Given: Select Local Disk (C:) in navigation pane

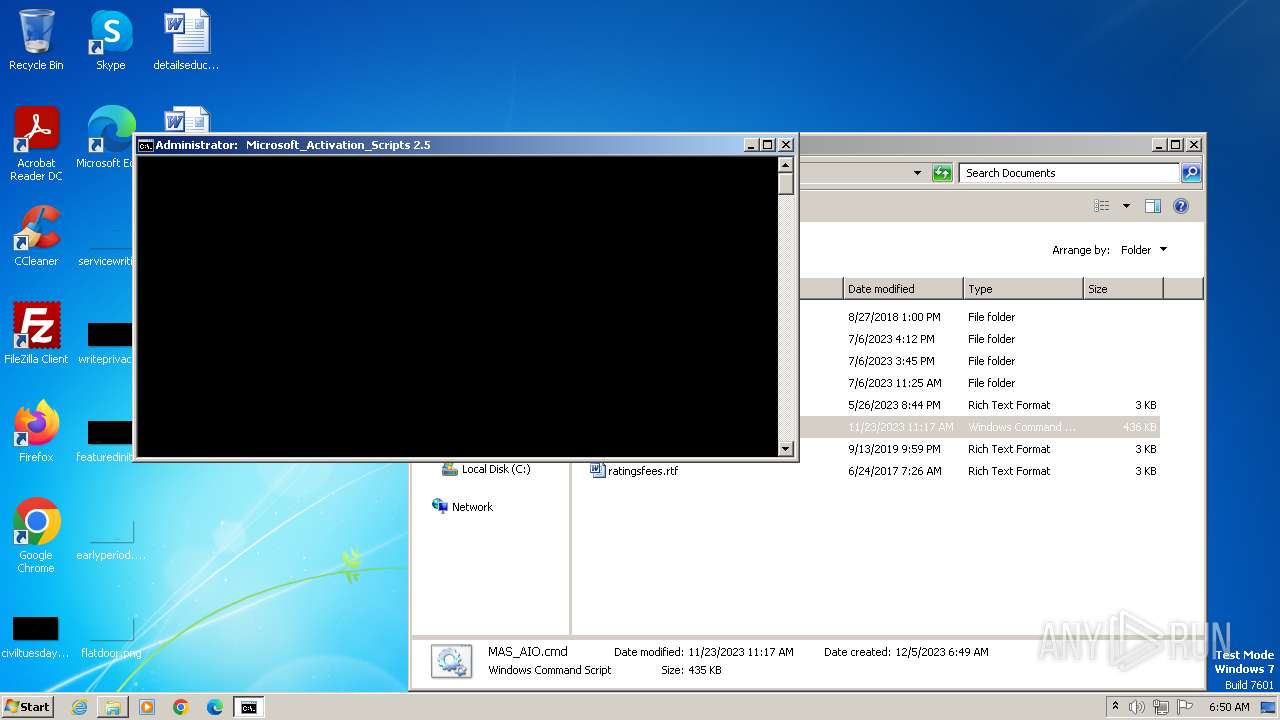Looking at the screenshot, I should point(488,469).
